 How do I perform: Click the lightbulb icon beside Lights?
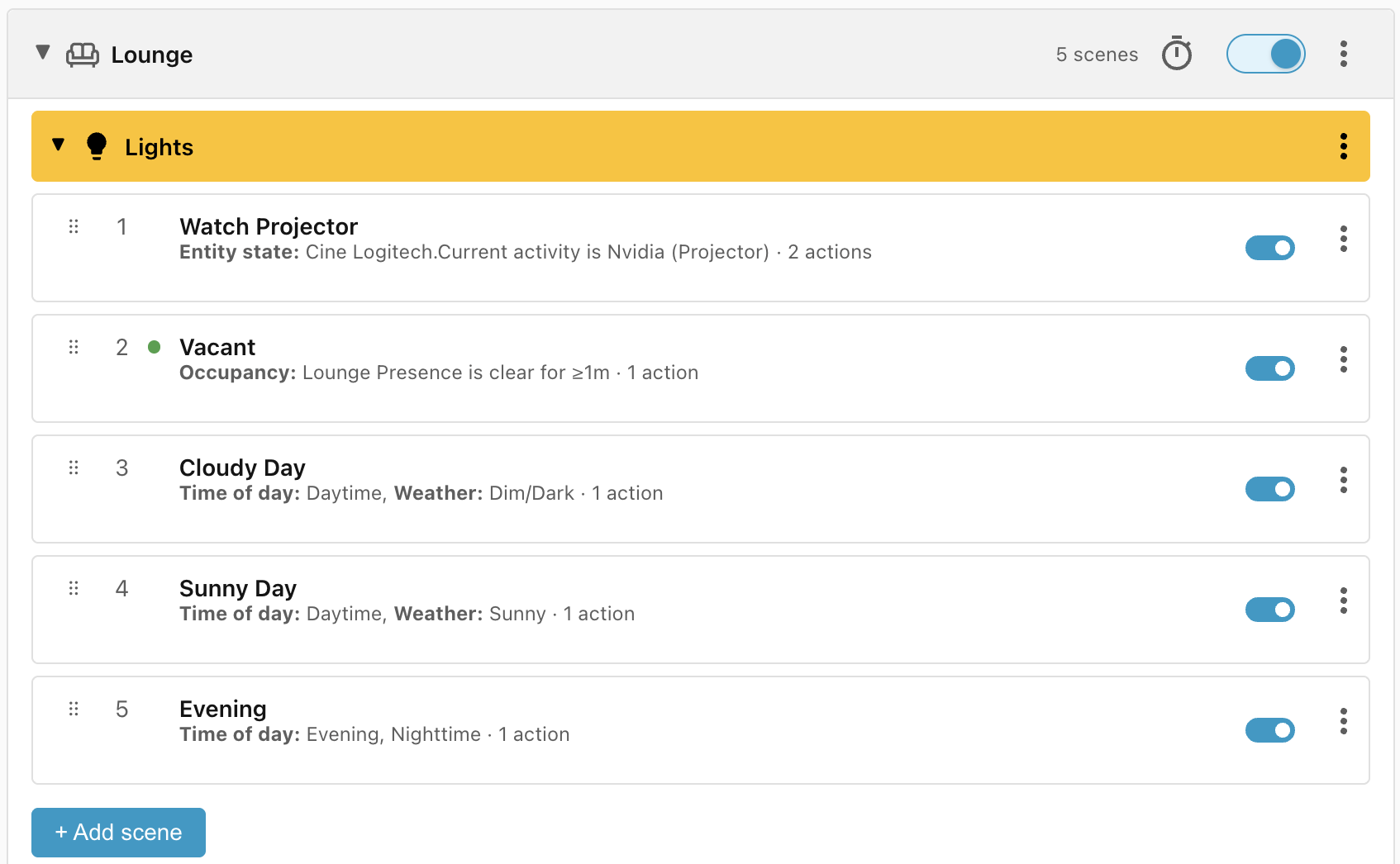[97, 146]
